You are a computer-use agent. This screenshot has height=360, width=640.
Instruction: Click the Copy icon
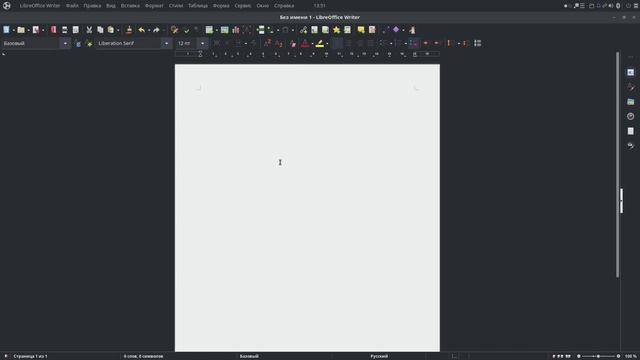pyautogui.click(x=100, y=30)
